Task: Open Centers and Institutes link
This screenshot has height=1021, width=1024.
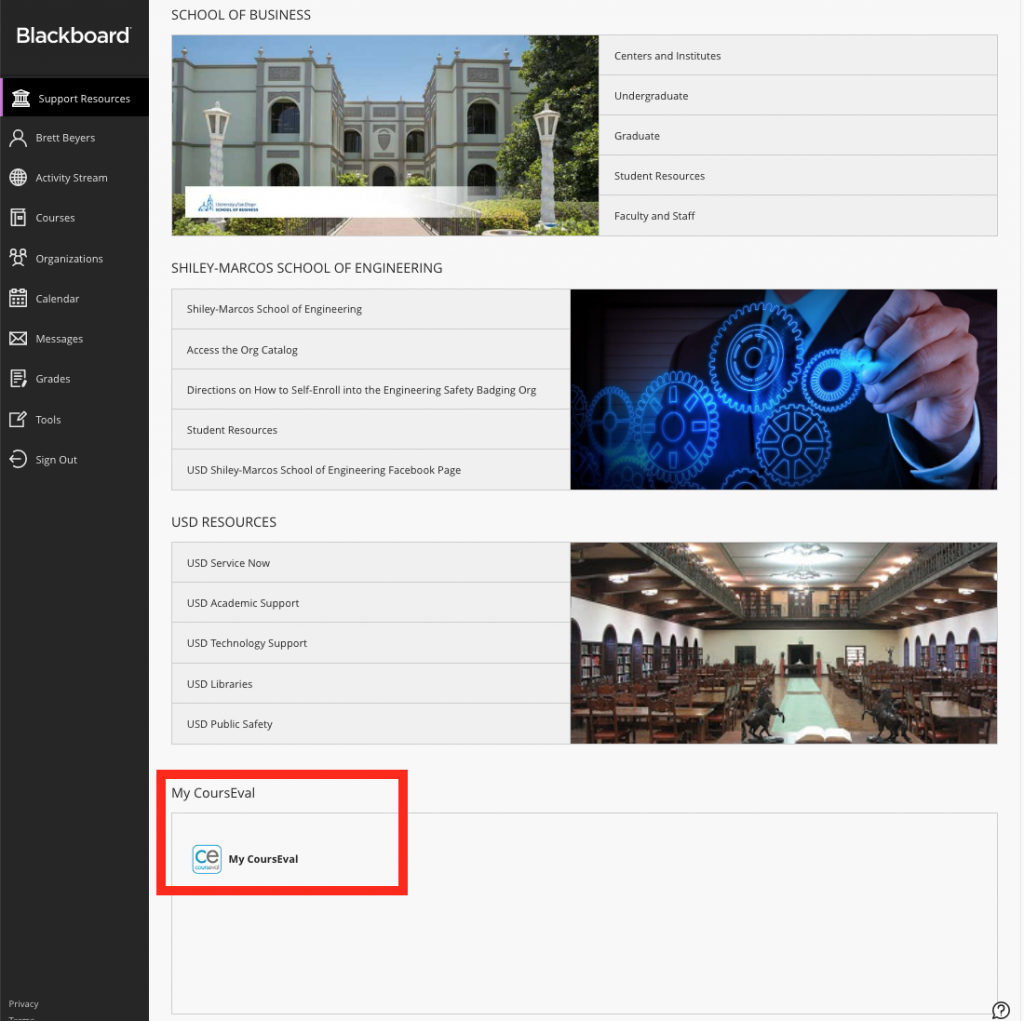Action: [x=798, y=56]
